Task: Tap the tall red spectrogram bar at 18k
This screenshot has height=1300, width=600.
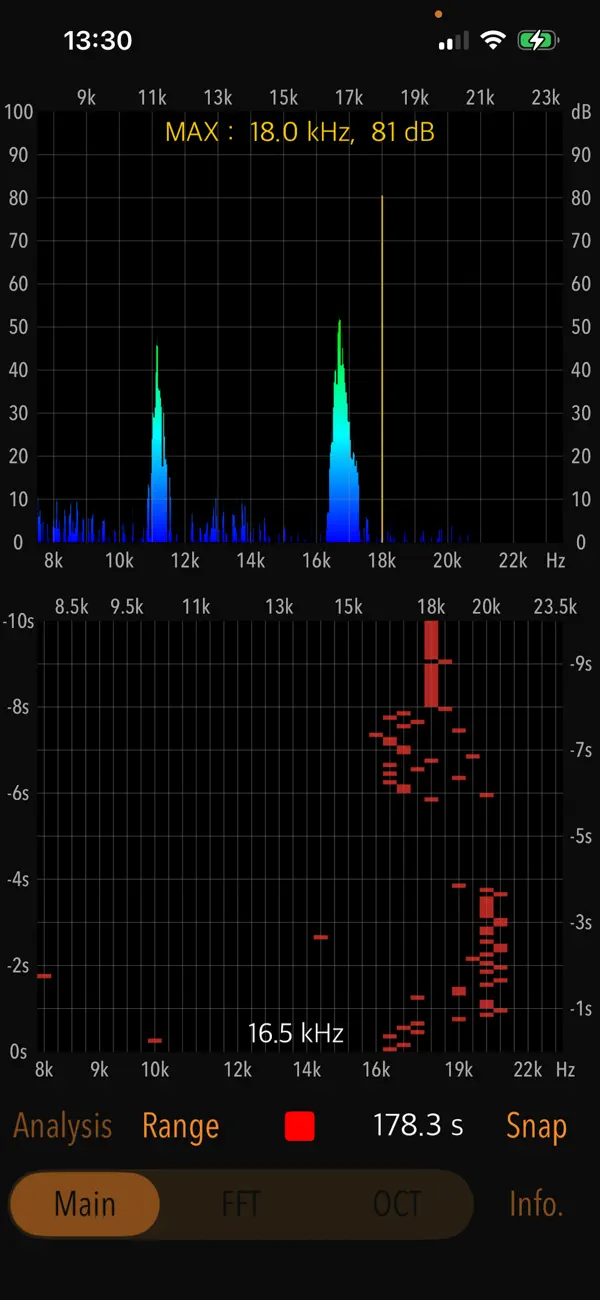Action: 431,663
